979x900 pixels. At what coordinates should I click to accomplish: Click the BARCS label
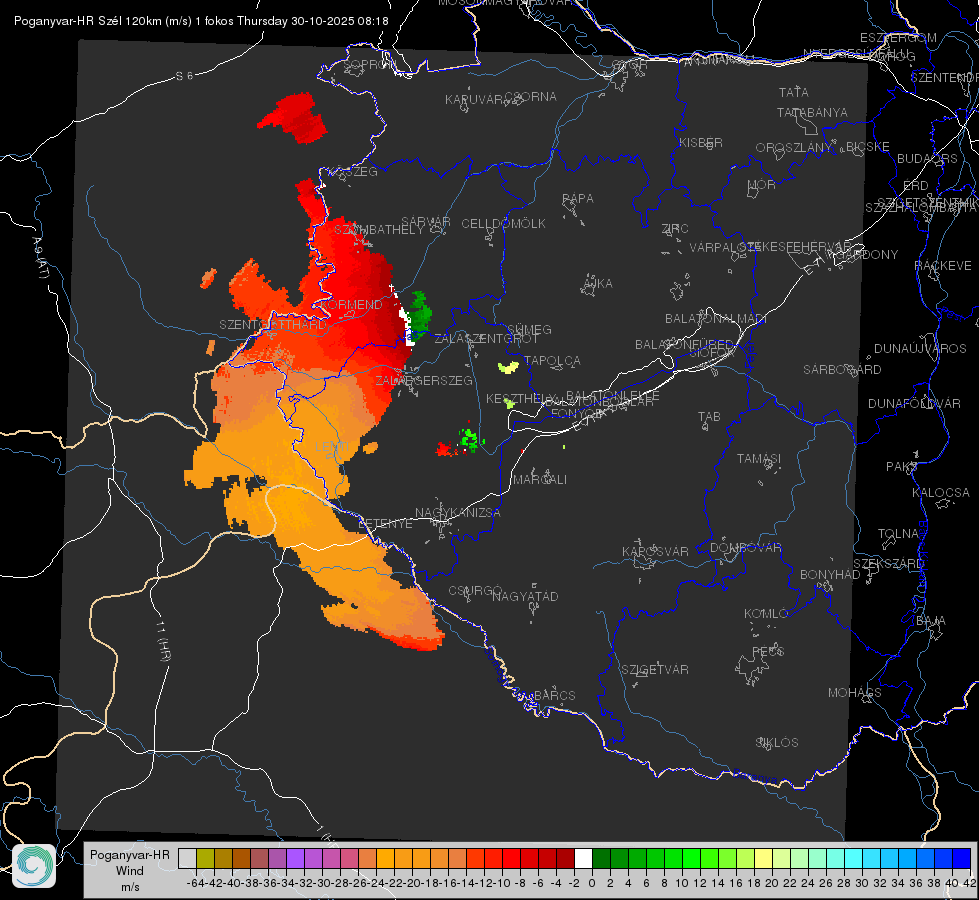(x=554, y=695)
